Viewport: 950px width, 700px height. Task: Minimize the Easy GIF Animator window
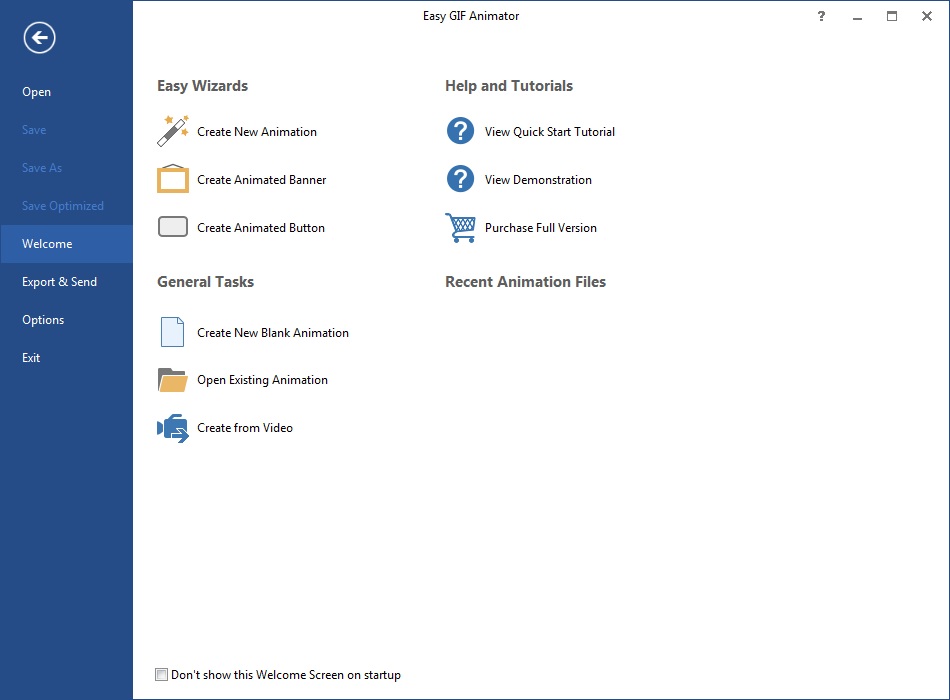857,17
